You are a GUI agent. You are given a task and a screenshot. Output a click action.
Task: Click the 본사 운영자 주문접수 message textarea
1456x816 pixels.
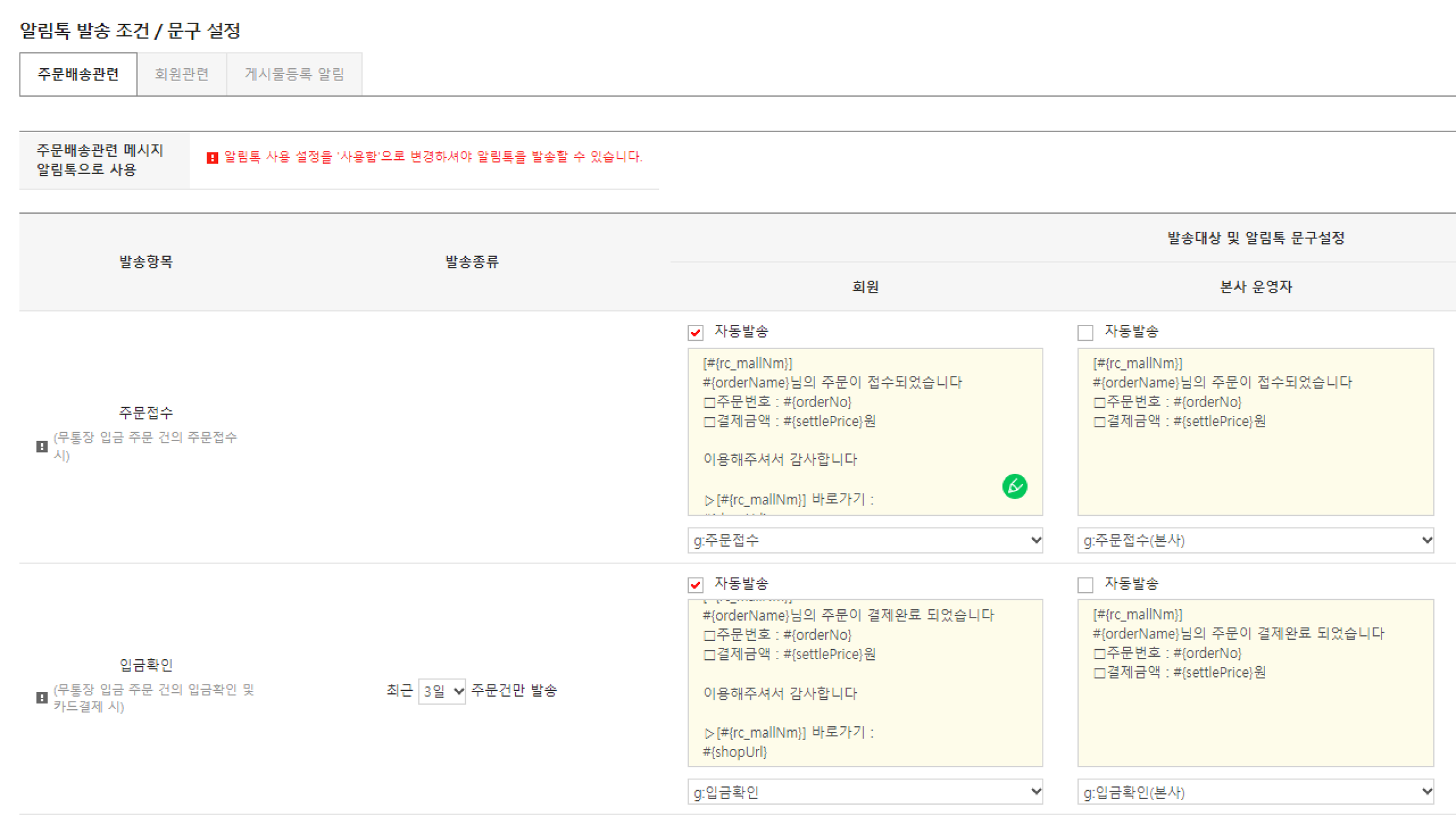(1255, 455)
